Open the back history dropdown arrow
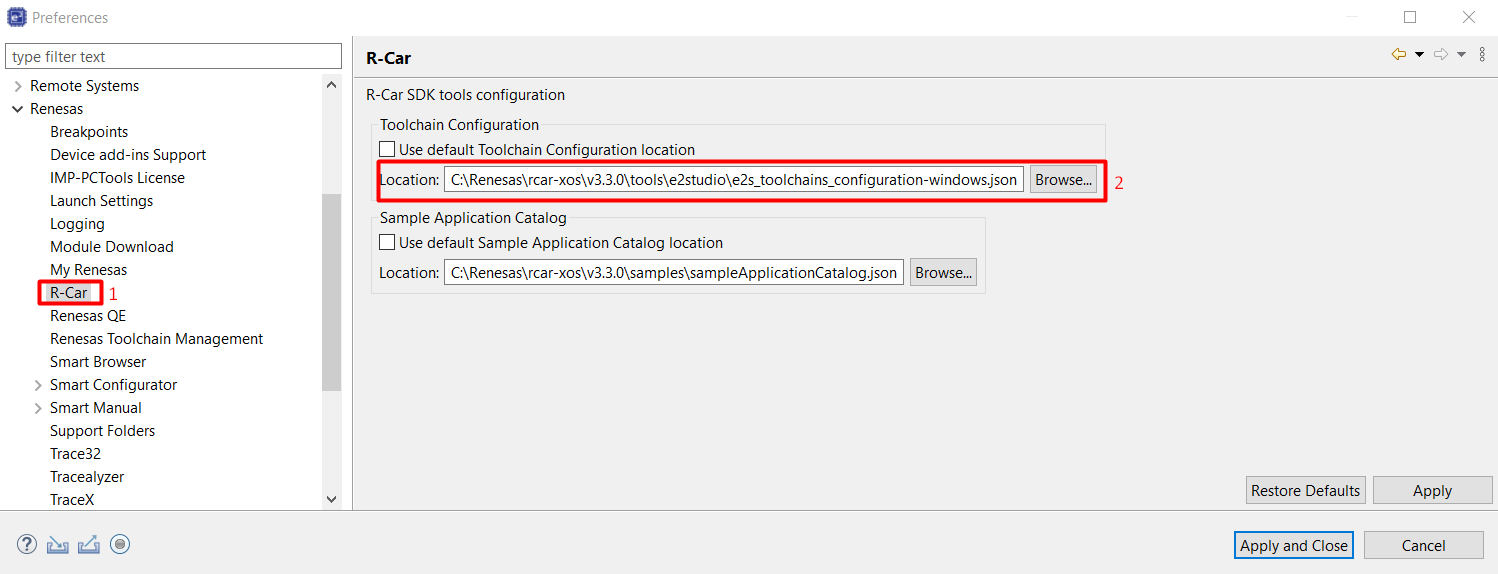Image resolution: width=1498 pixels, height=574 pixels. 1419,55
